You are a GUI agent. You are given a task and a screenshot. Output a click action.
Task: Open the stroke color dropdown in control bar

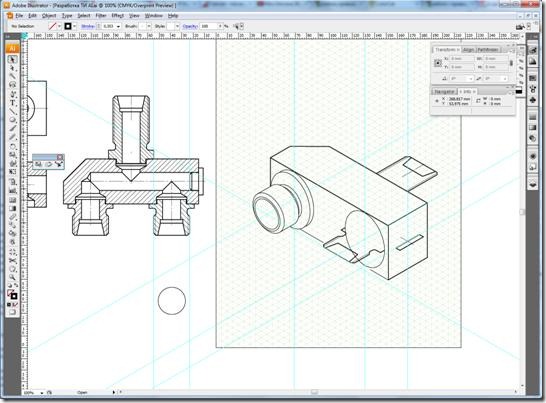coord(74,26)
